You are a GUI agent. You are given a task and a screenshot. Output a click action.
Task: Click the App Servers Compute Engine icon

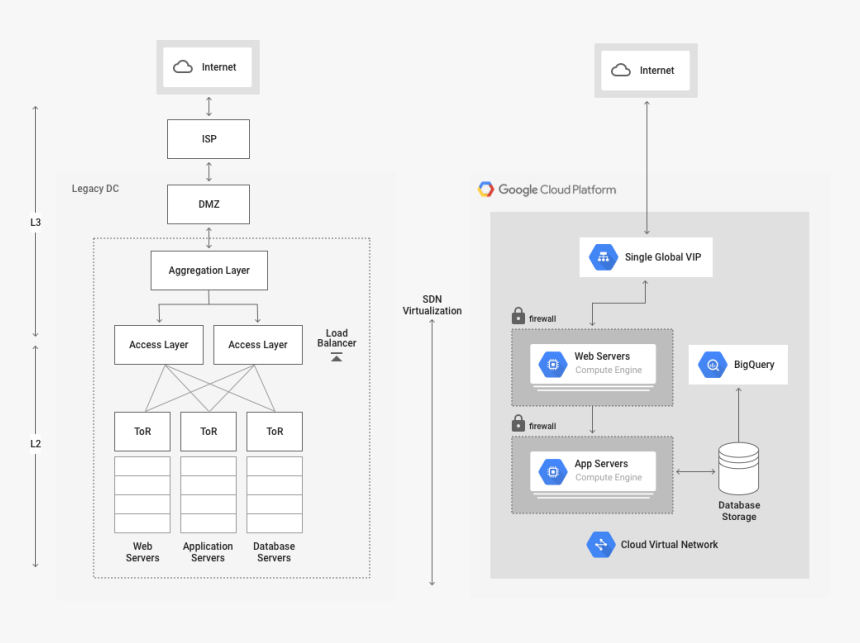click(x=553, y=472)
